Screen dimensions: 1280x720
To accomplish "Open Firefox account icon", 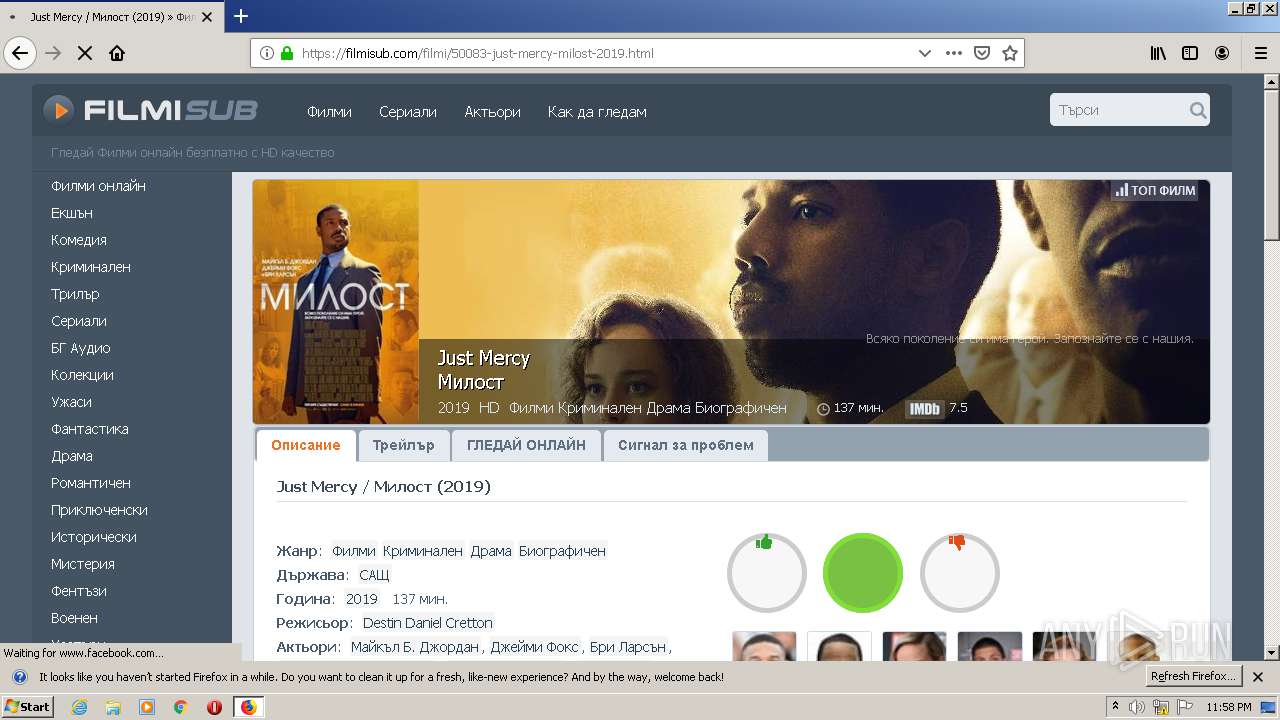I will [1222, 53].
